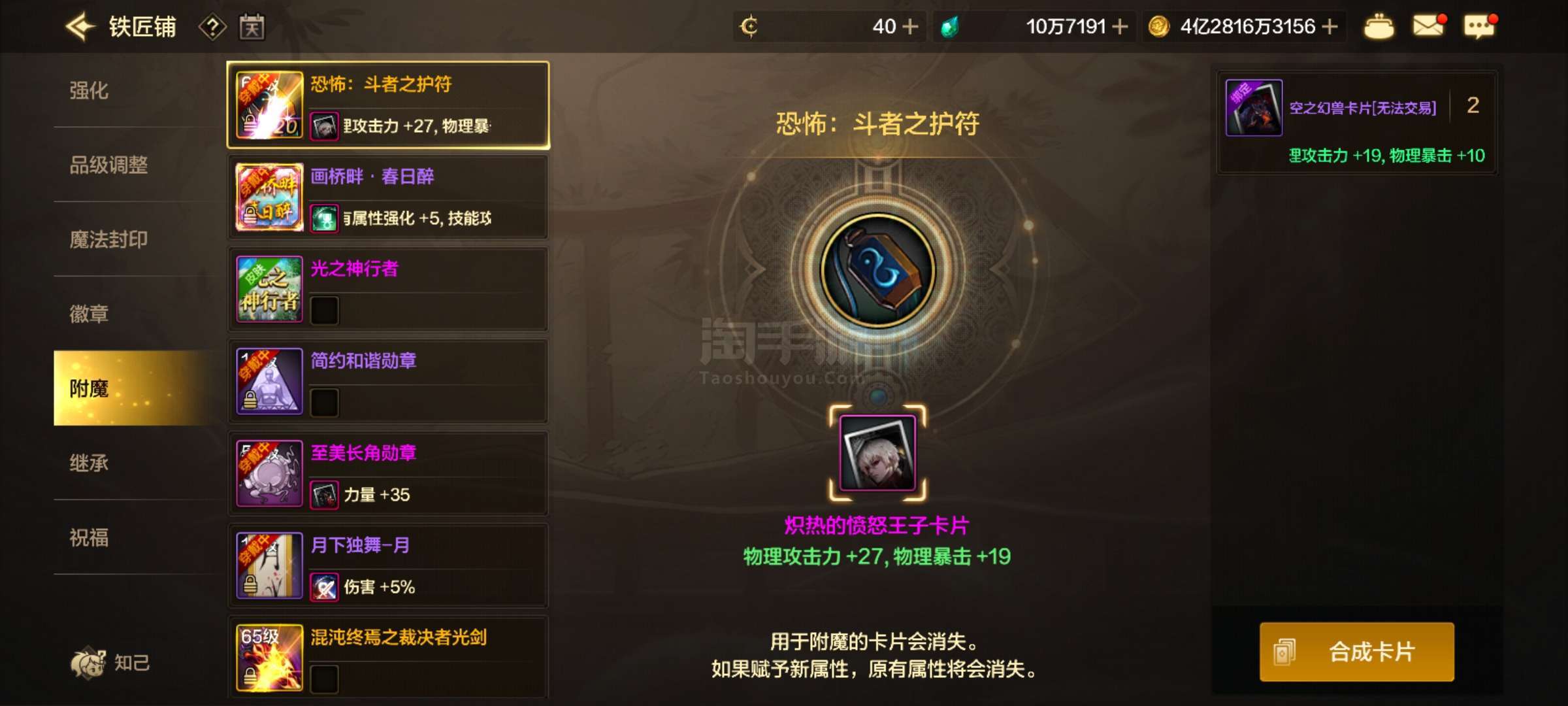Screen dimensions: 1568x706
Task: Open the chat bubble icon
Action: [1480, 27]
